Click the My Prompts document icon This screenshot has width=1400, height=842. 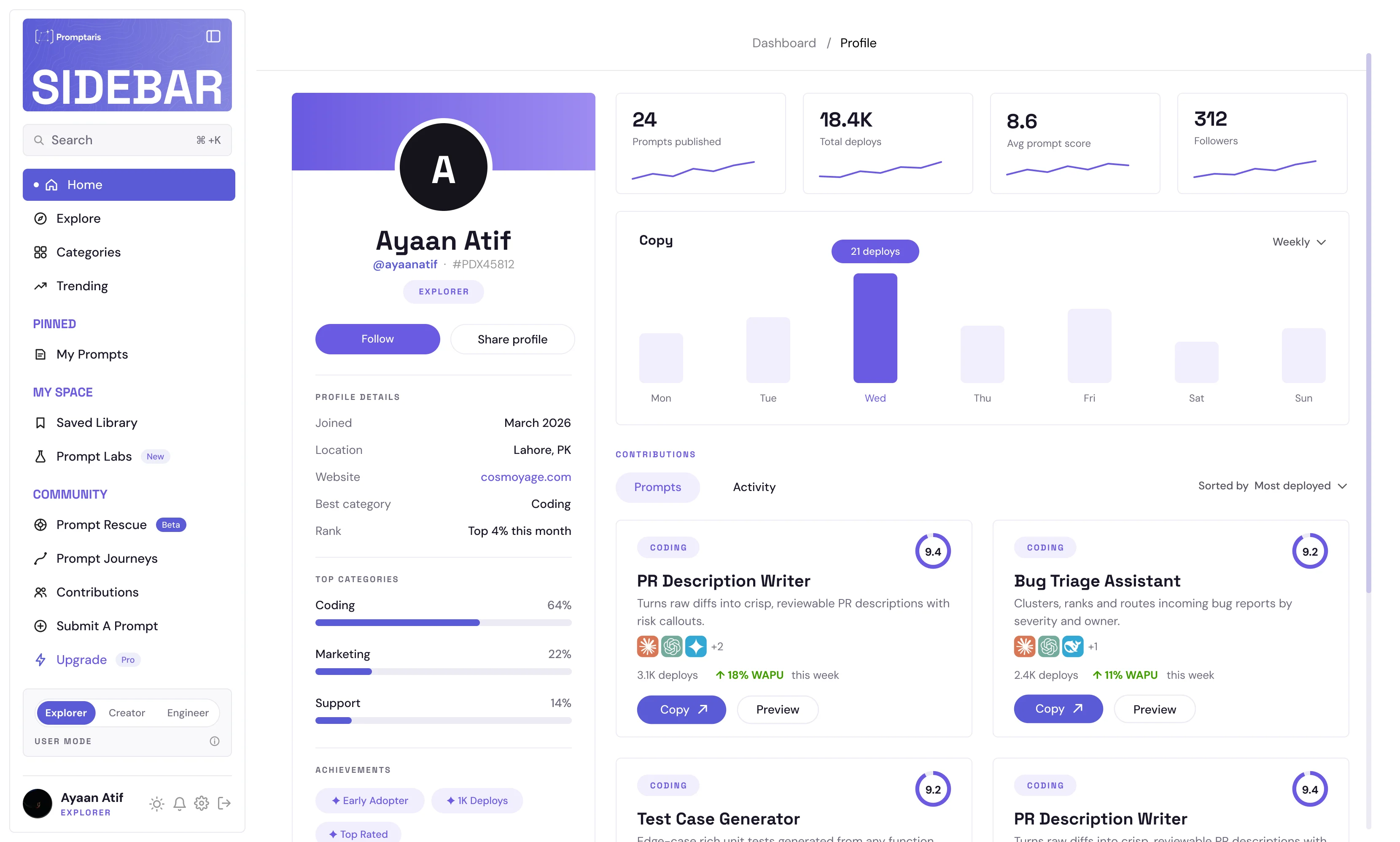coord(40,355)
